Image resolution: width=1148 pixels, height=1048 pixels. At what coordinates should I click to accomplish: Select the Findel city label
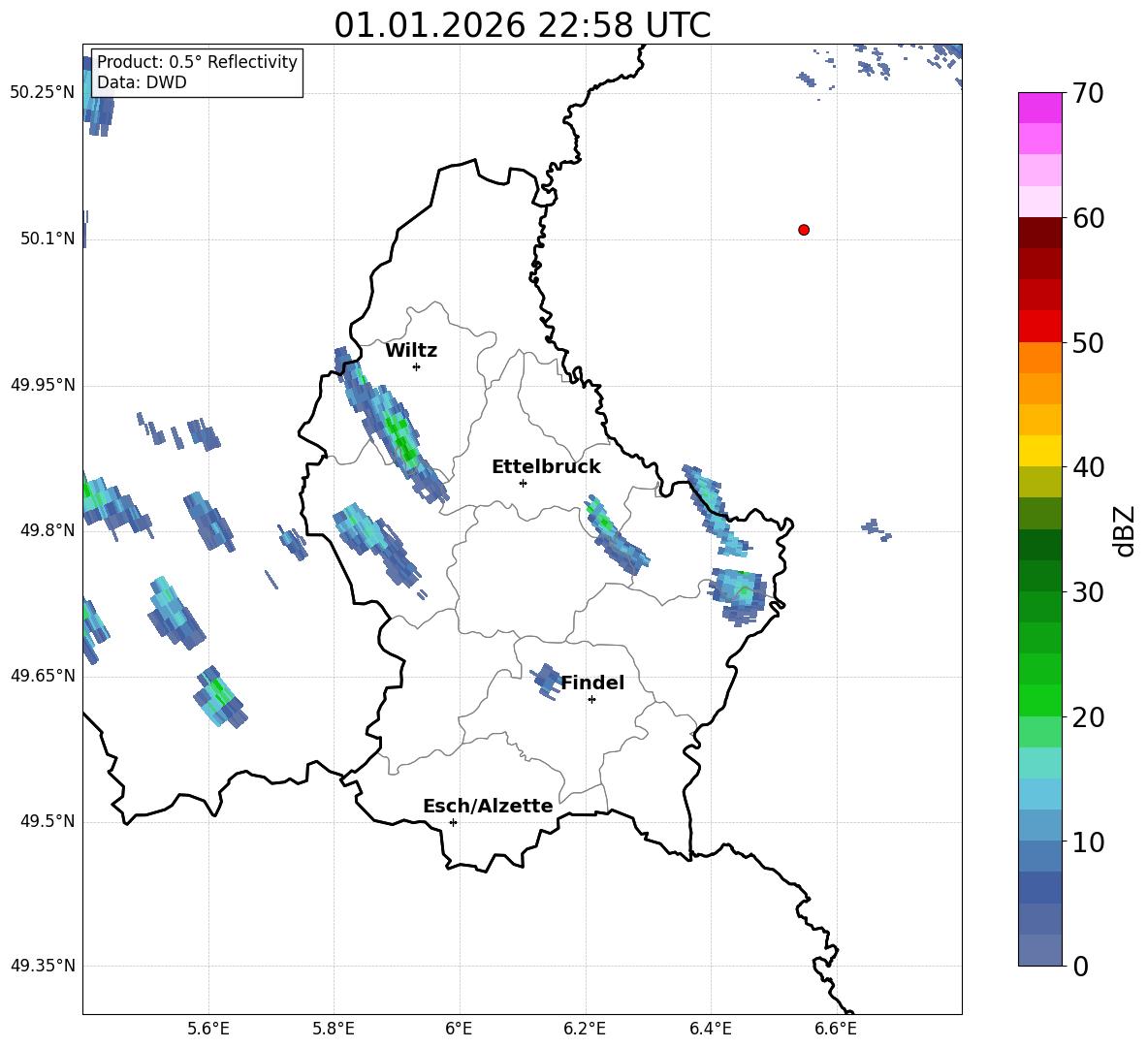click(x=592, y=683)
